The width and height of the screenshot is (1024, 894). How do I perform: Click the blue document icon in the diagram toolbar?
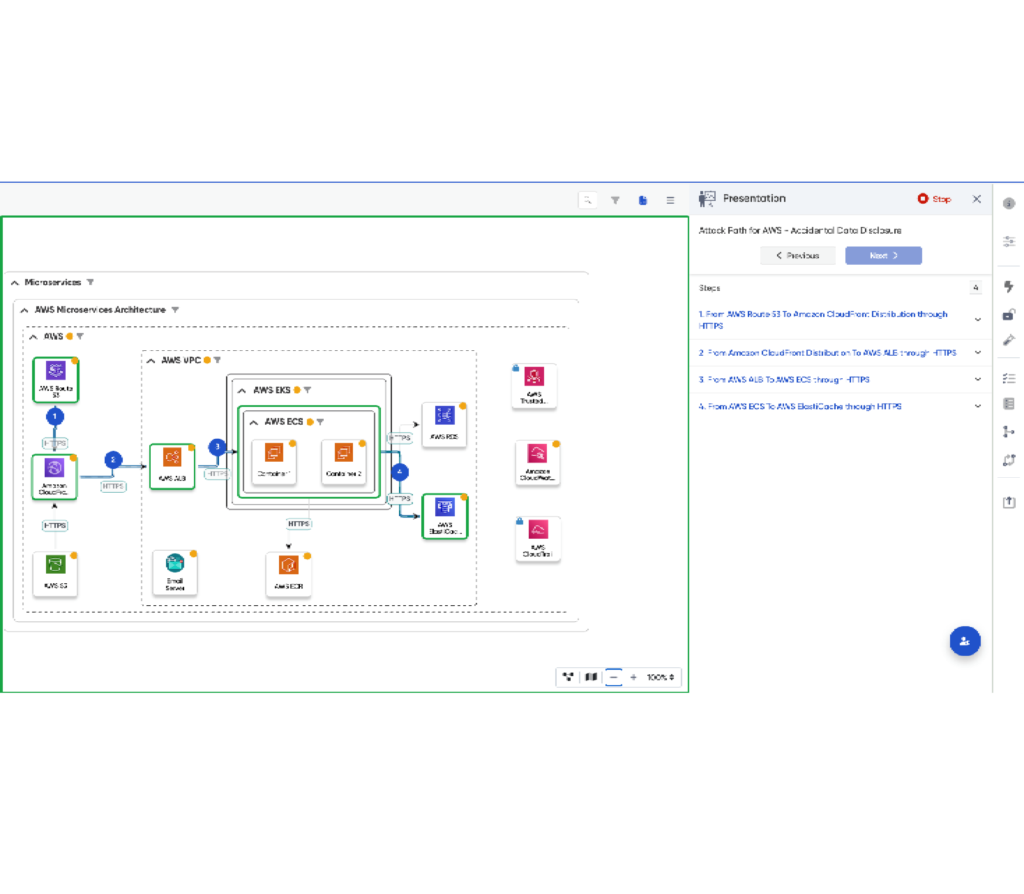point(643,200)
